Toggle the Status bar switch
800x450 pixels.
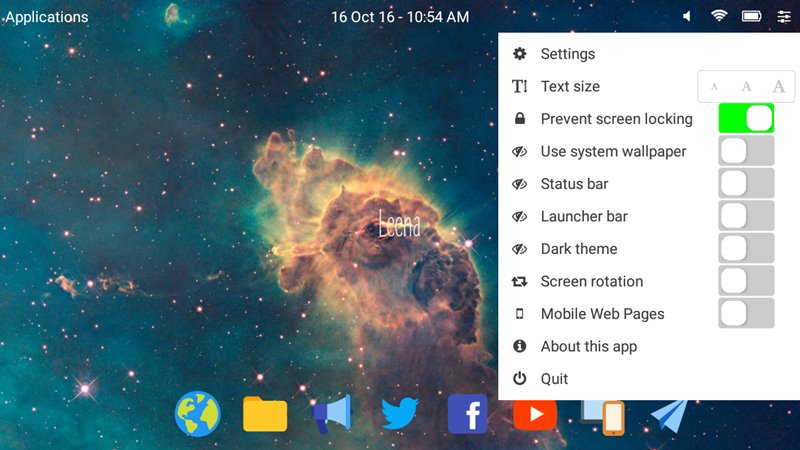746,183
